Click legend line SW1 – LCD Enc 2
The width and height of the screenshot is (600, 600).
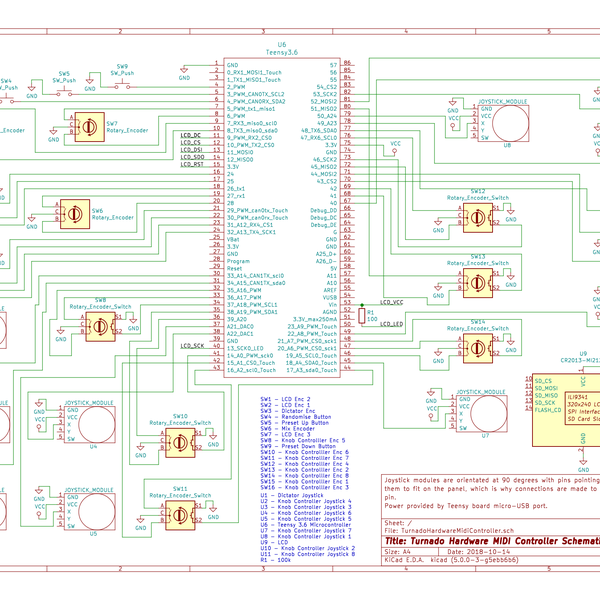point(285,399)
